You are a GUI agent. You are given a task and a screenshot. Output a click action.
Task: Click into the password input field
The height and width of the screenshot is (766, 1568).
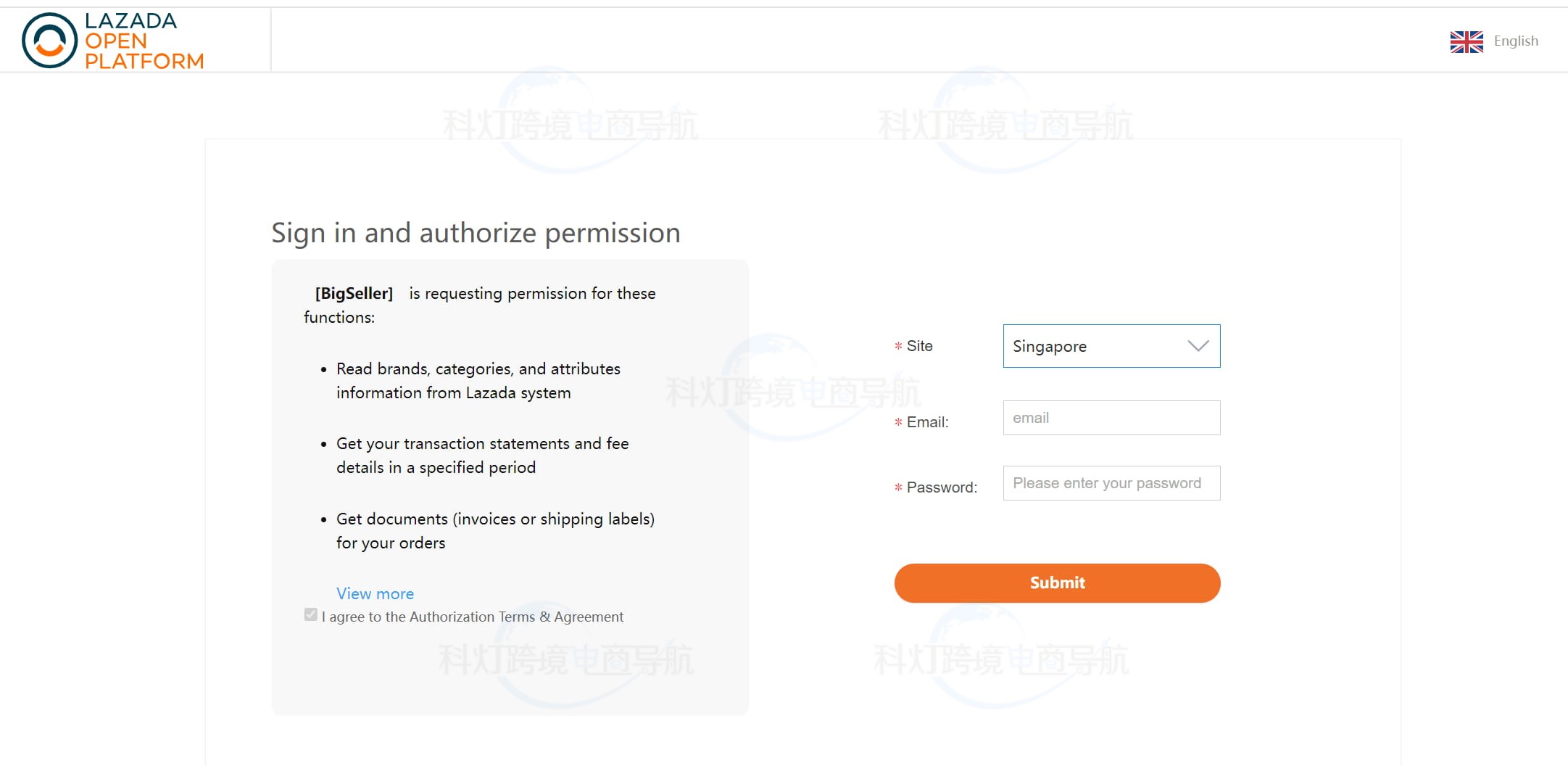pyautogui.click(x=1111, y=483)
